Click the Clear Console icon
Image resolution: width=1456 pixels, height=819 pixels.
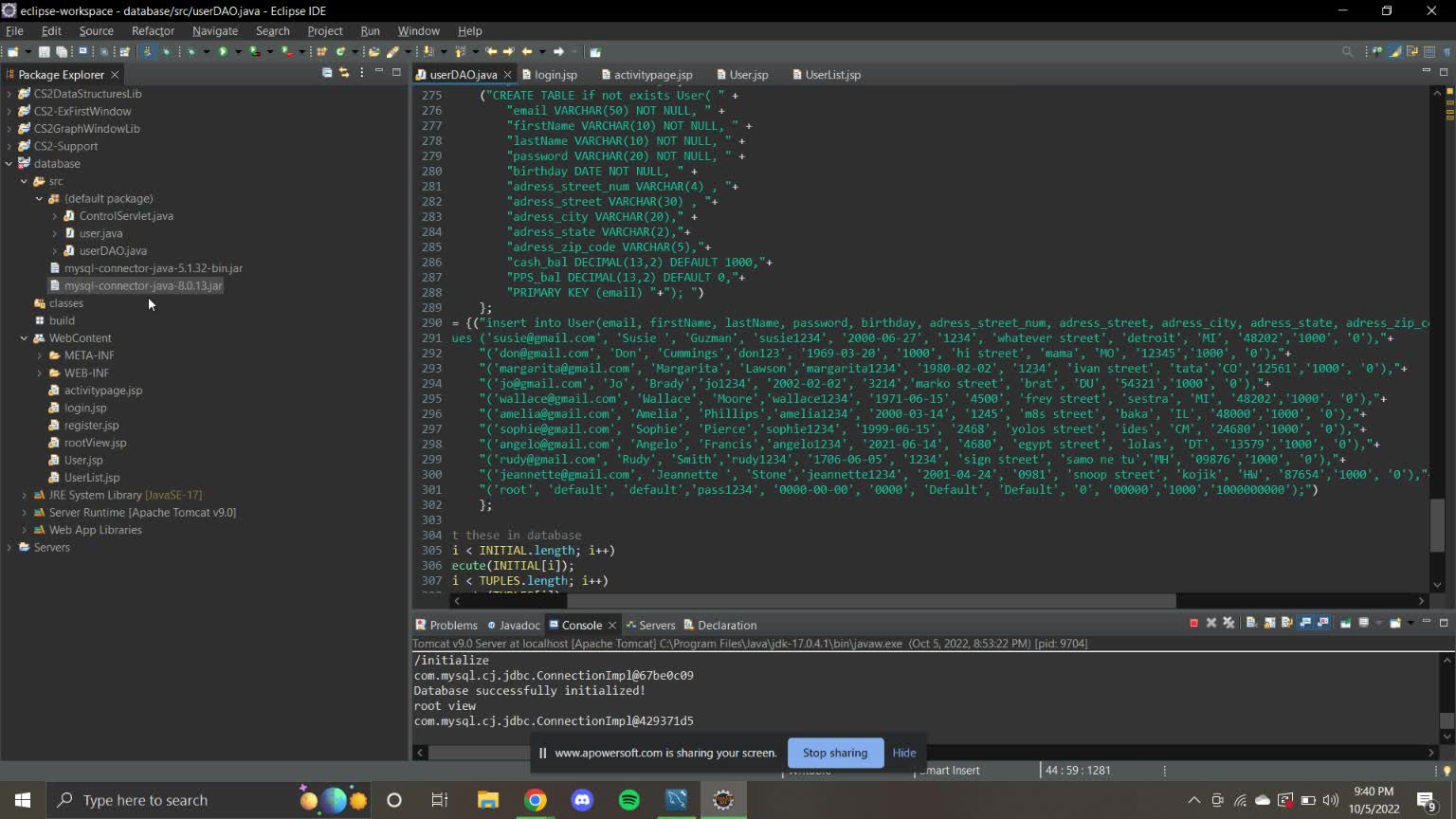(1251, 623)
